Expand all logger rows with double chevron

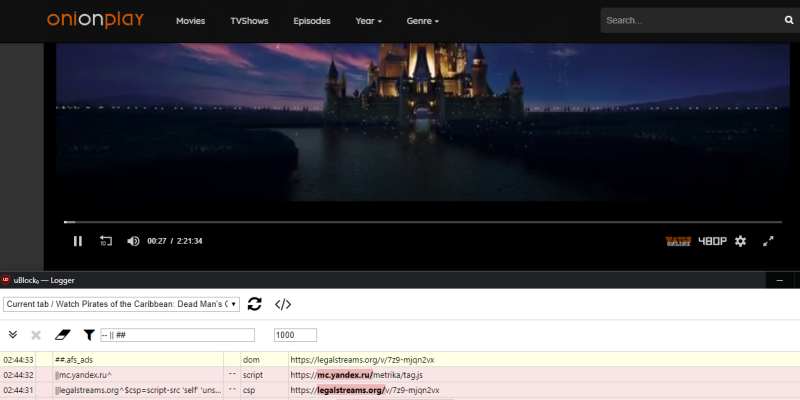click(13, 335)
